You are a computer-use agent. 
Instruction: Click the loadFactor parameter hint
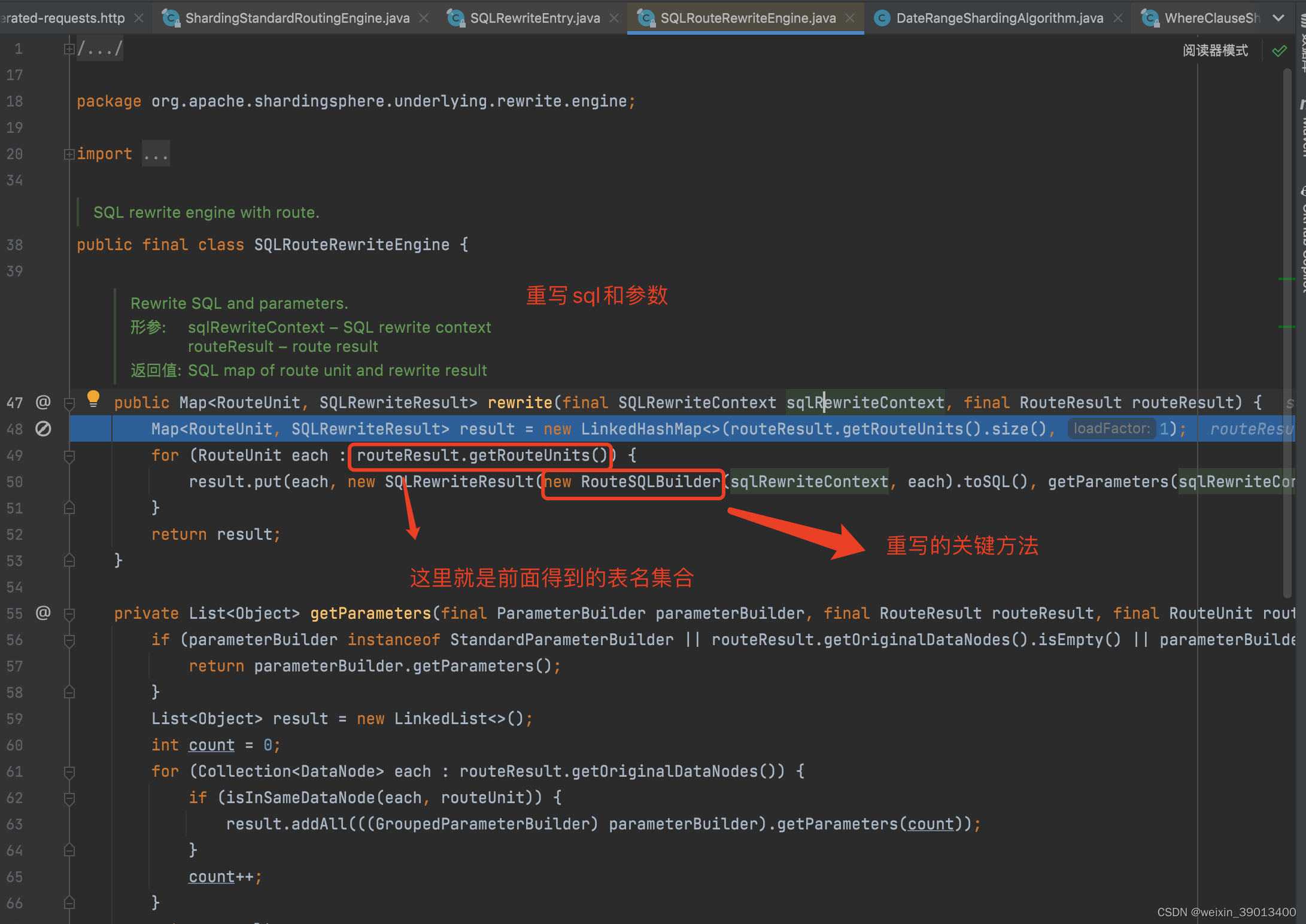tap(1112, 428)
